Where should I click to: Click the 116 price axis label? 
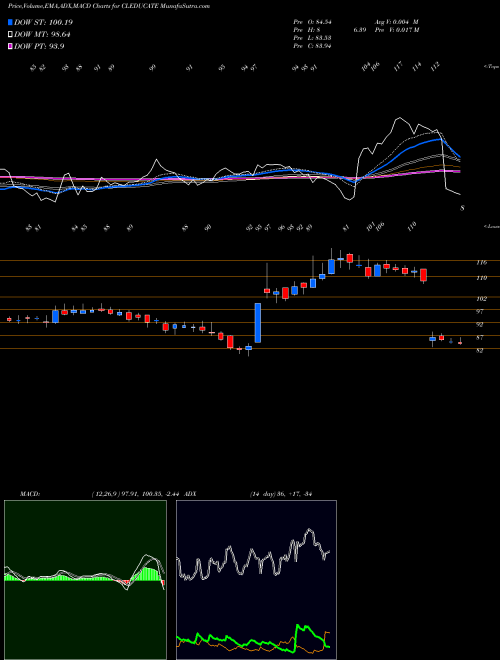tap(481, 263)
